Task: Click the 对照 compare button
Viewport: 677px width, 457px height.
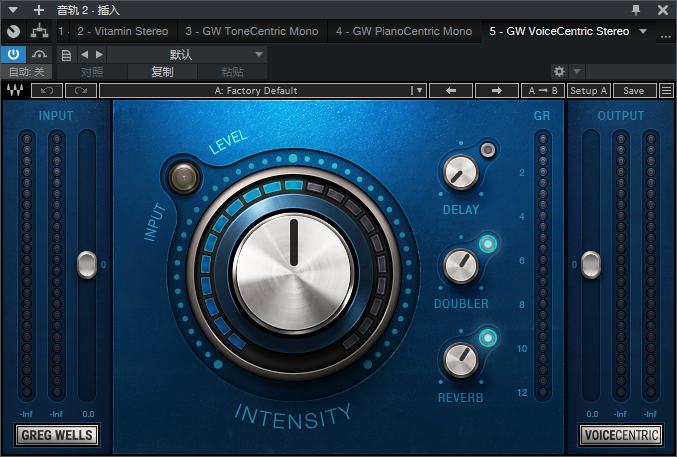Action: pos(92,72)
